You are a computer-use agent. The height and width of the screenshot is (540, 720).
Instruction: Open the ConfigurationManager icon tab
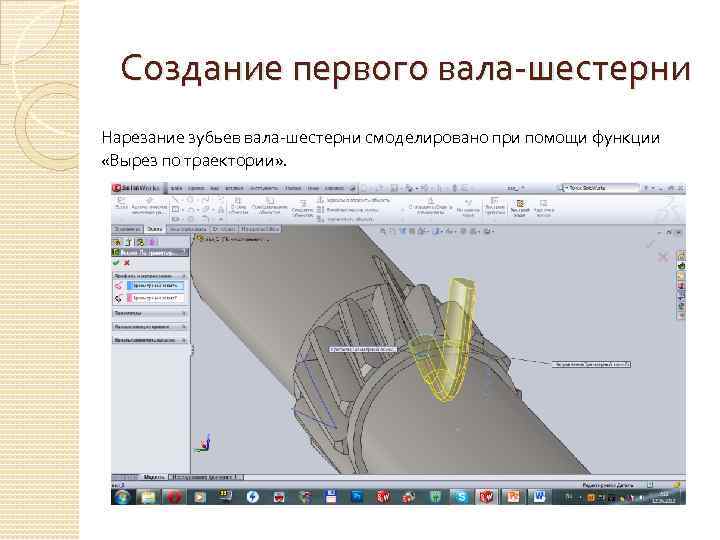pos(141,242)
